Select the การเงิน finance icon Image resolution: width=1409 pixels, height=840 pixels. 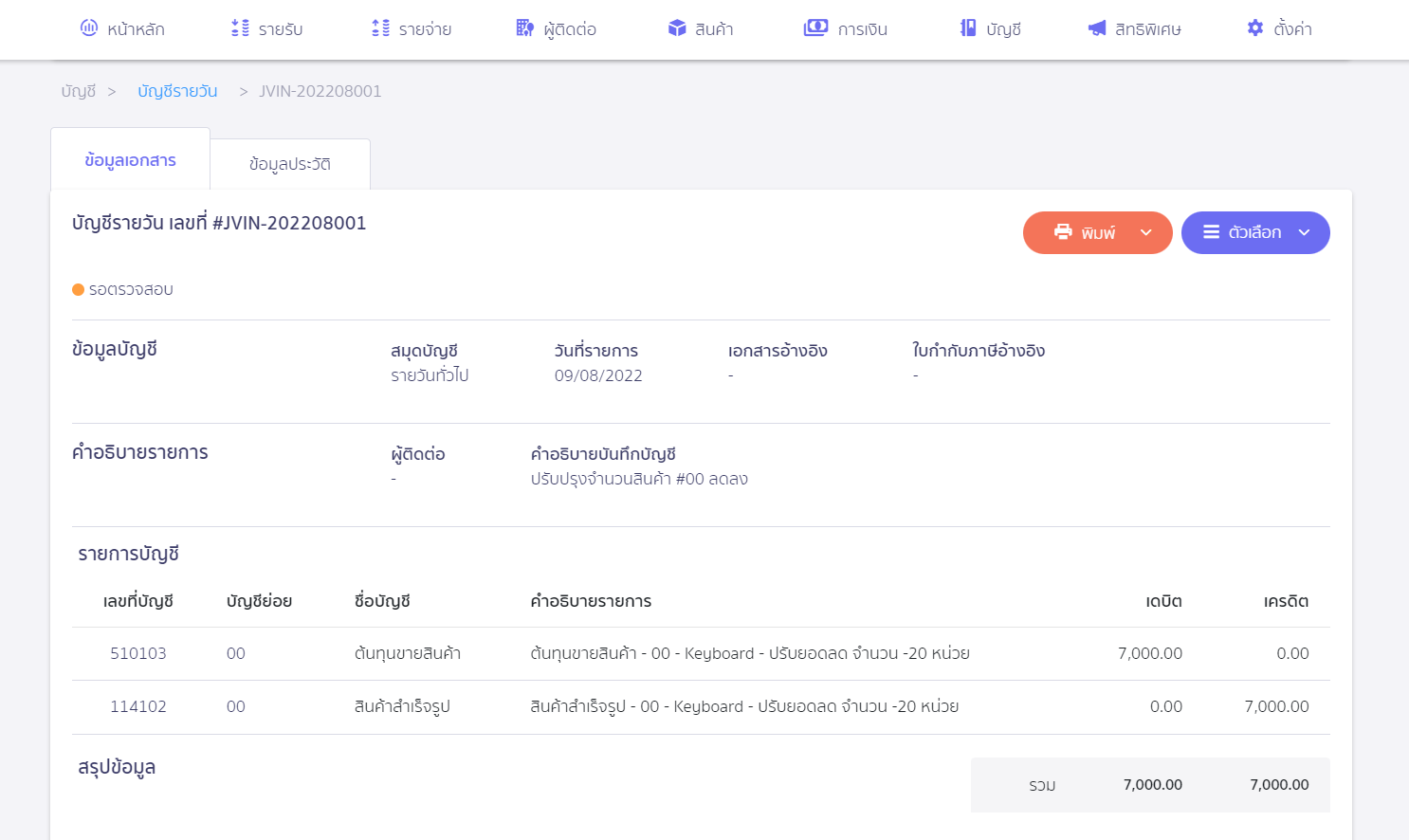(x=815, y=27)
